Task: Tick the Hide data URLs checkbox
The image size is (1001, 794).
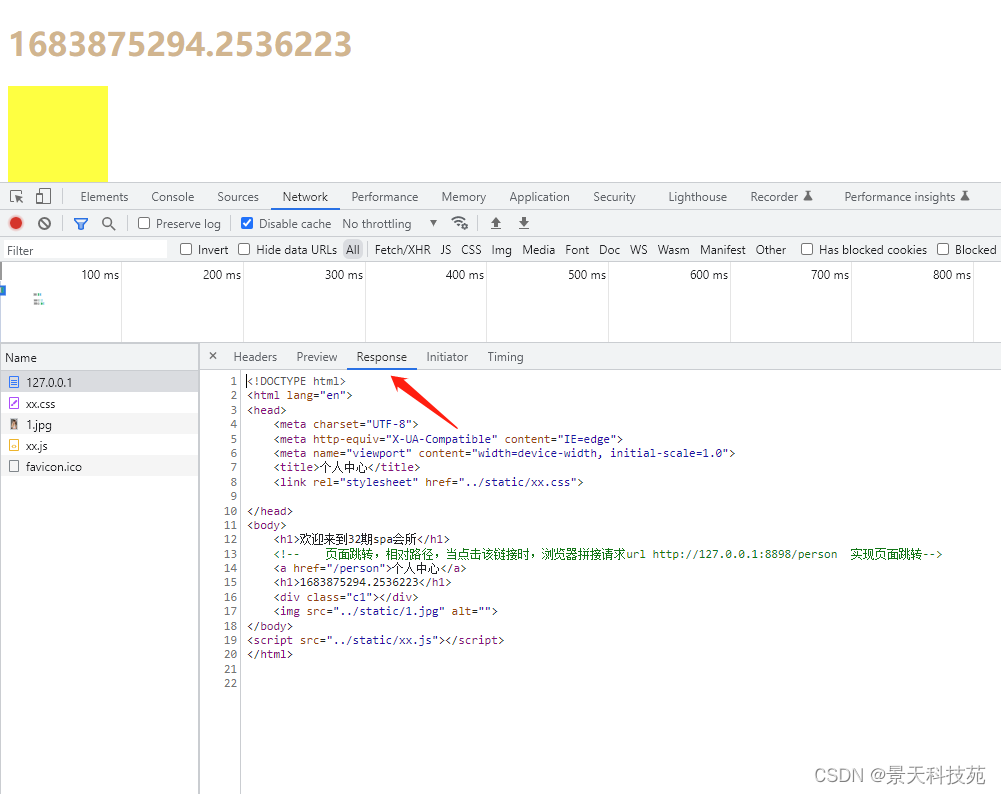Action: click(244, 250)
